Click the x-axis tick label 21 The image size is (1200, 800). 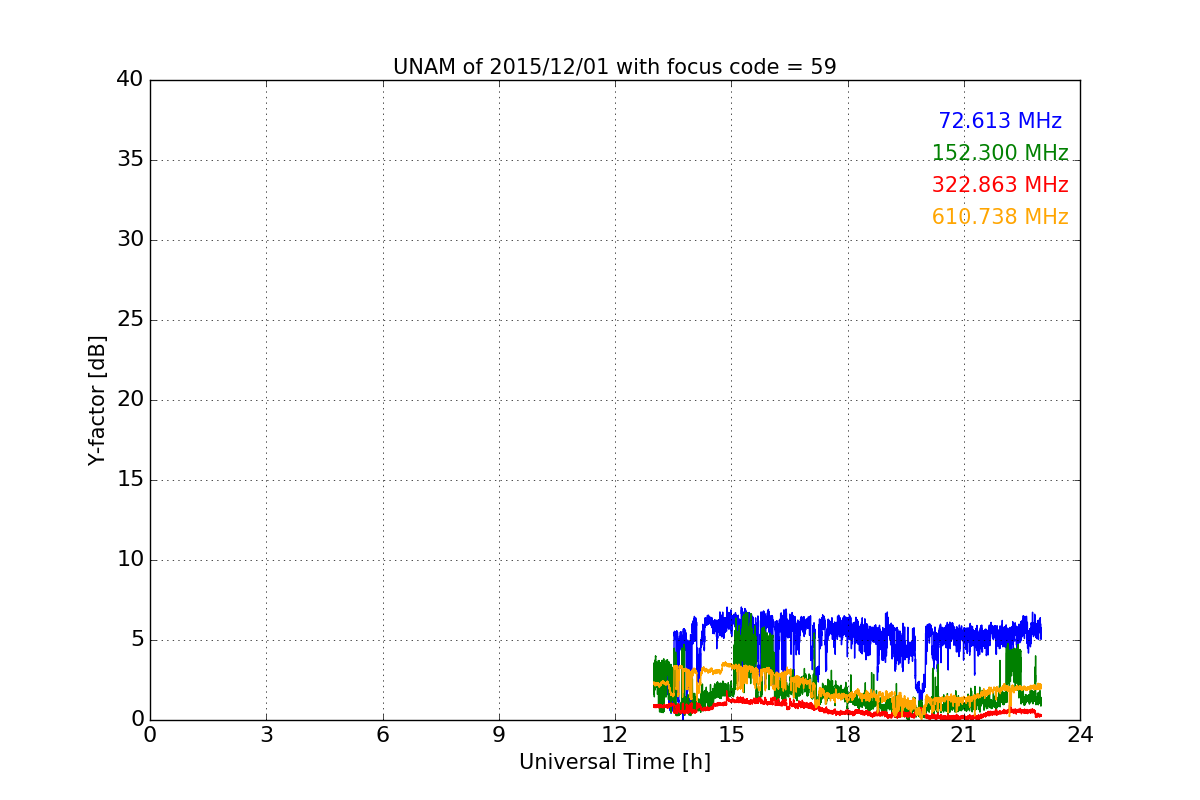click(964, 735)
